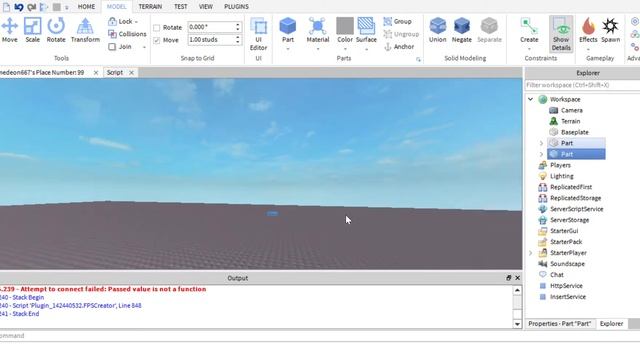Open the Join dropdown arrow
Image resolution: width=640 pixels, height=360 pixels.
click(144, 47)
